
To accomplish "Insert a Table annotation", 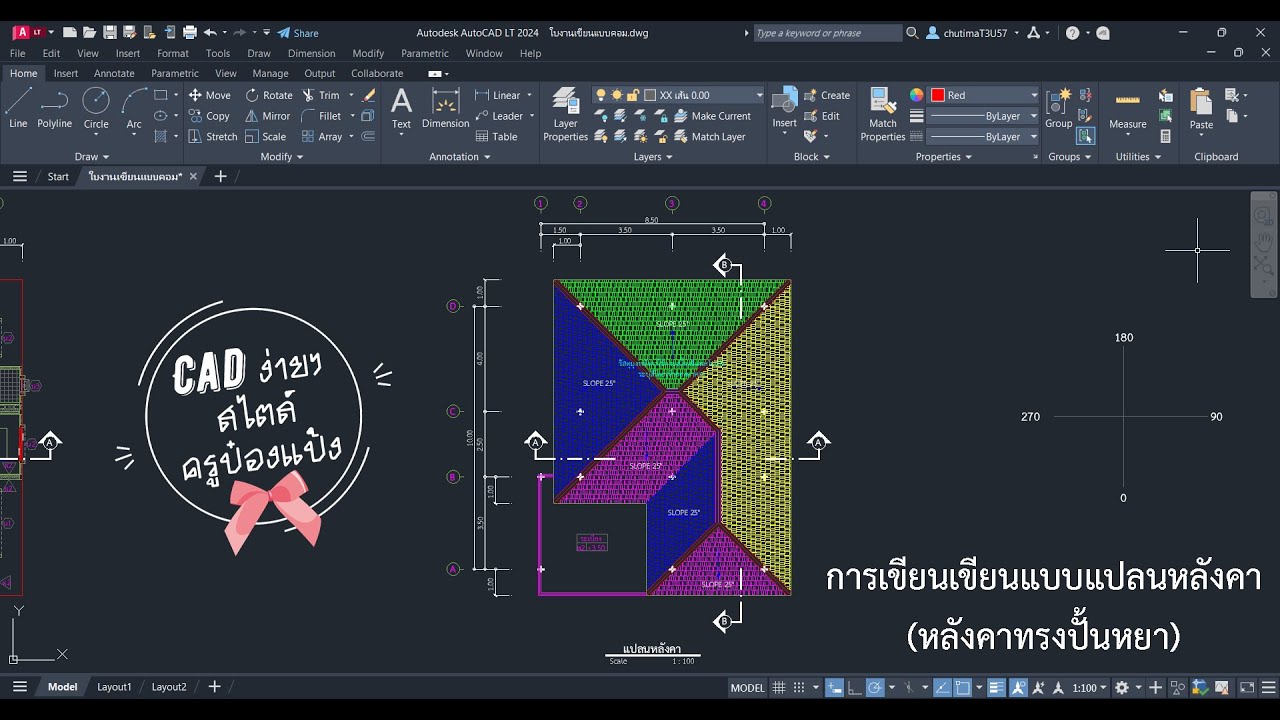I will 497,137.
